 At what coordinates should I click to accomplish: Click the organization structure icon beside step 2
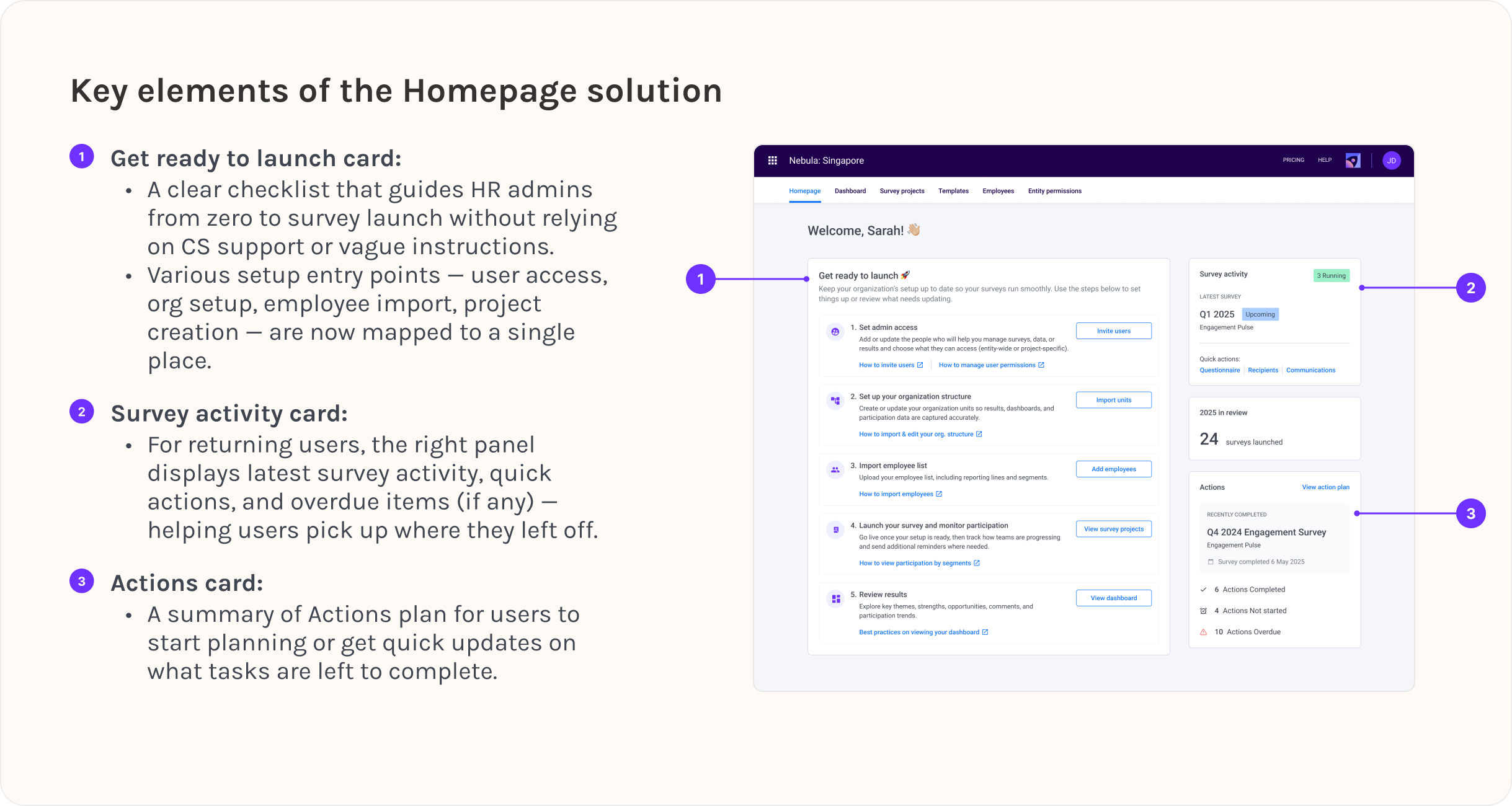click(x=835, y=400)
